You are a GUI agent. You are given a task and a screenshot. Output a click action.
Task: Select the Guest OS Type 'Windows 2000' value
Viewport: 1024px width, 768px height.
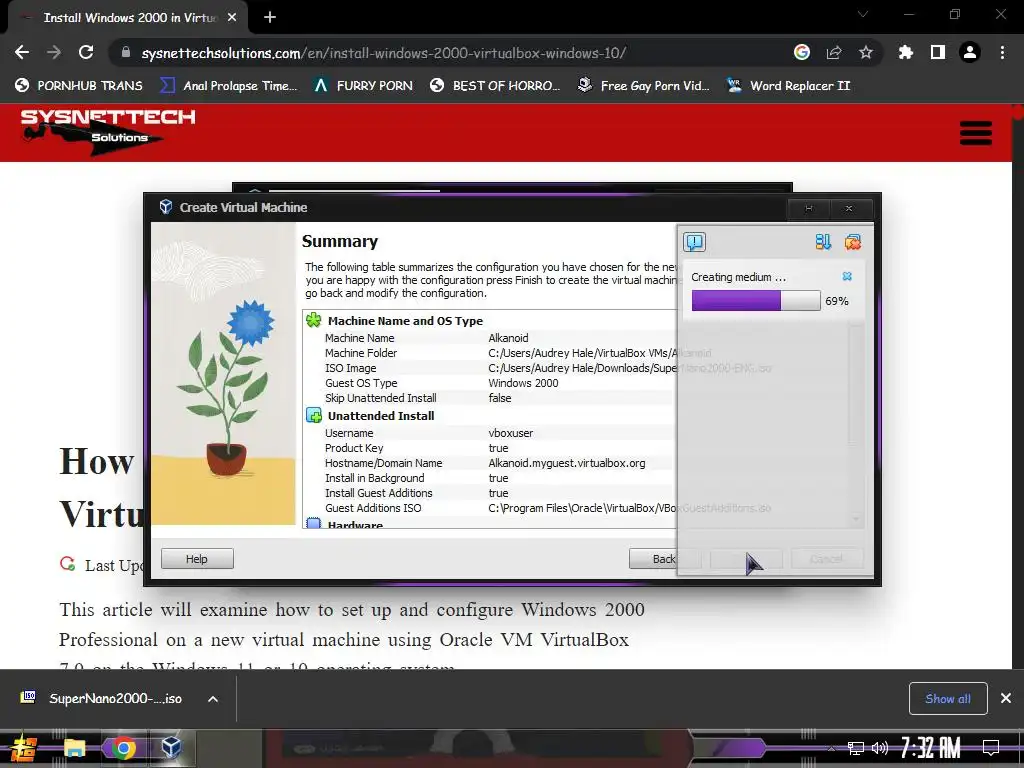click(x=523, y=383)
